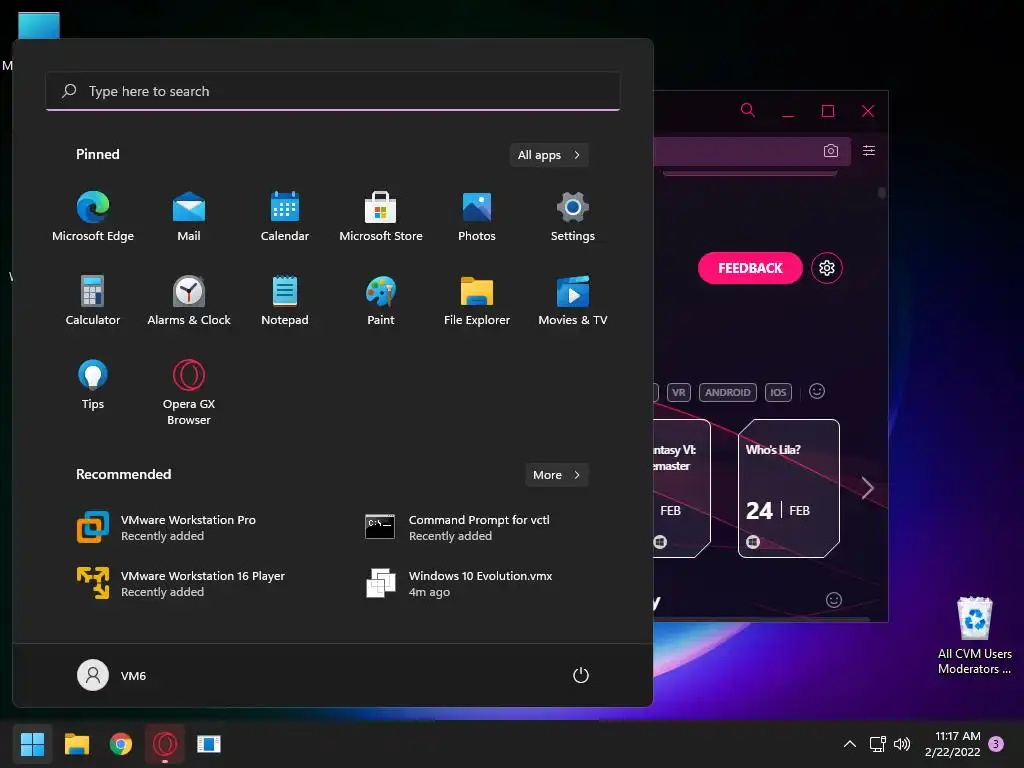Image resolution: width=1024 pixels, height=768 pixels.
Task: Open the VM6 user account menu
Action: [112, 675]
